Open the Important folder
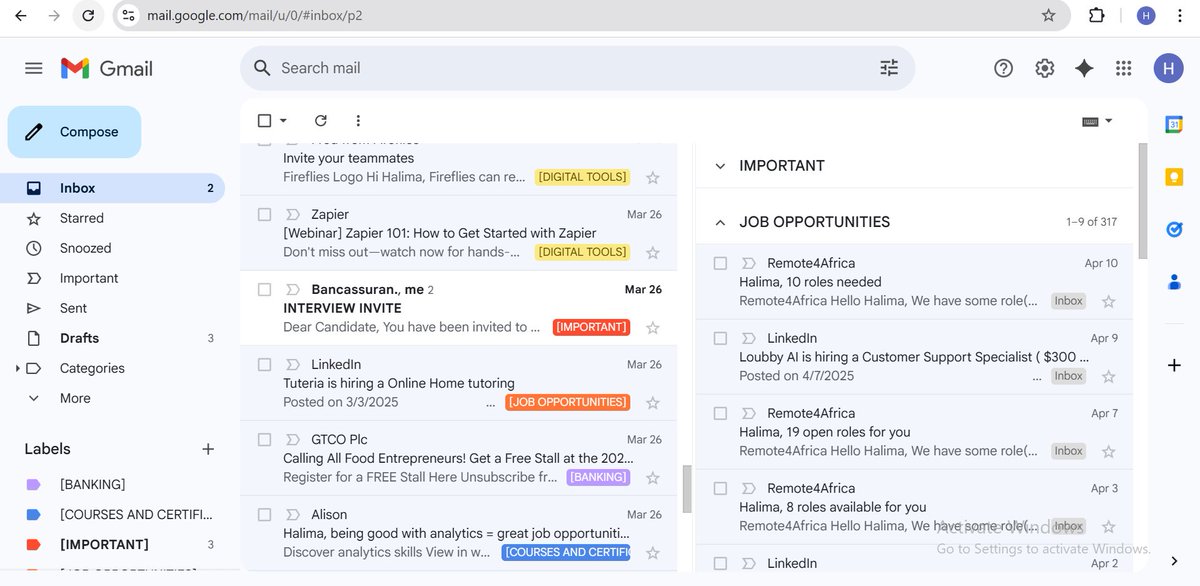The width and height of the screenshot is (1200, 586). tap(112, 278)
